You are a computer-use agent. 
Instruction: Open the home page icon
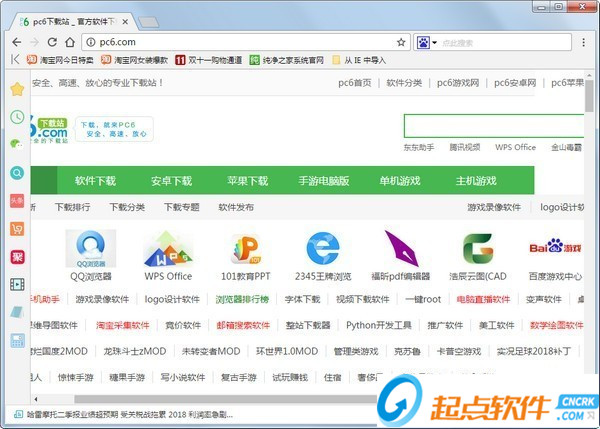(70, 42)
